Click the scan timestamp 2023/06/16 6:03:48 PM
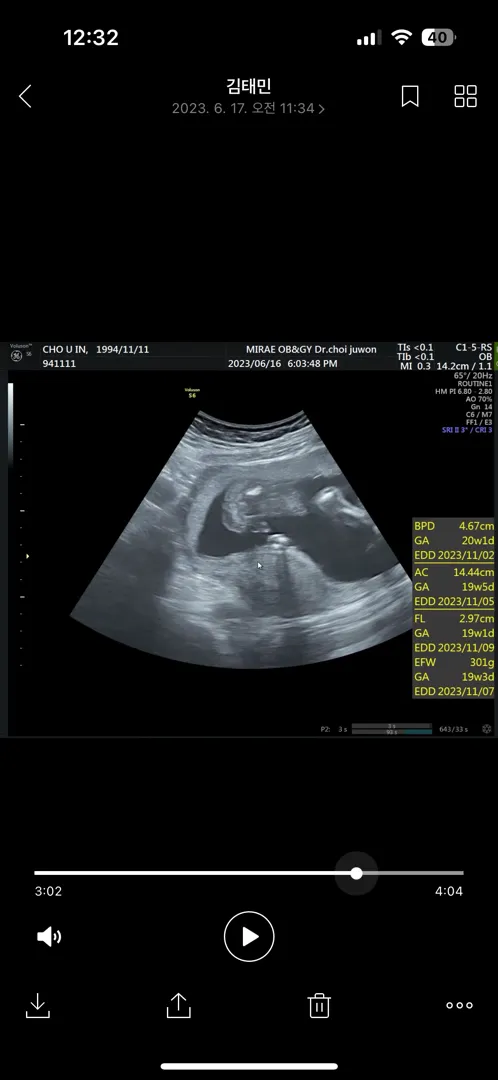The height and width of the screenshot is (1080, 498). (x=282, y=364)
